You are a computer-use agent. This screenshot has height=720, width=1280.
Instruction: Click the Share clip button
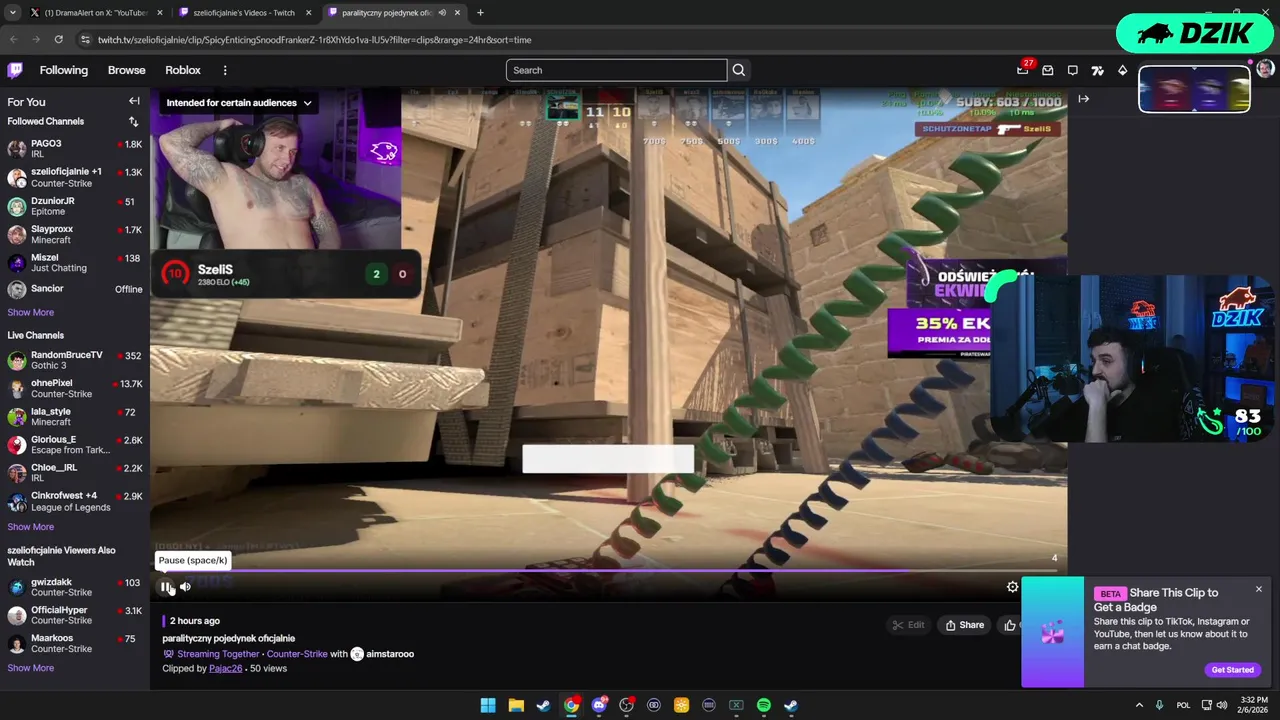[x=965, y=625]
